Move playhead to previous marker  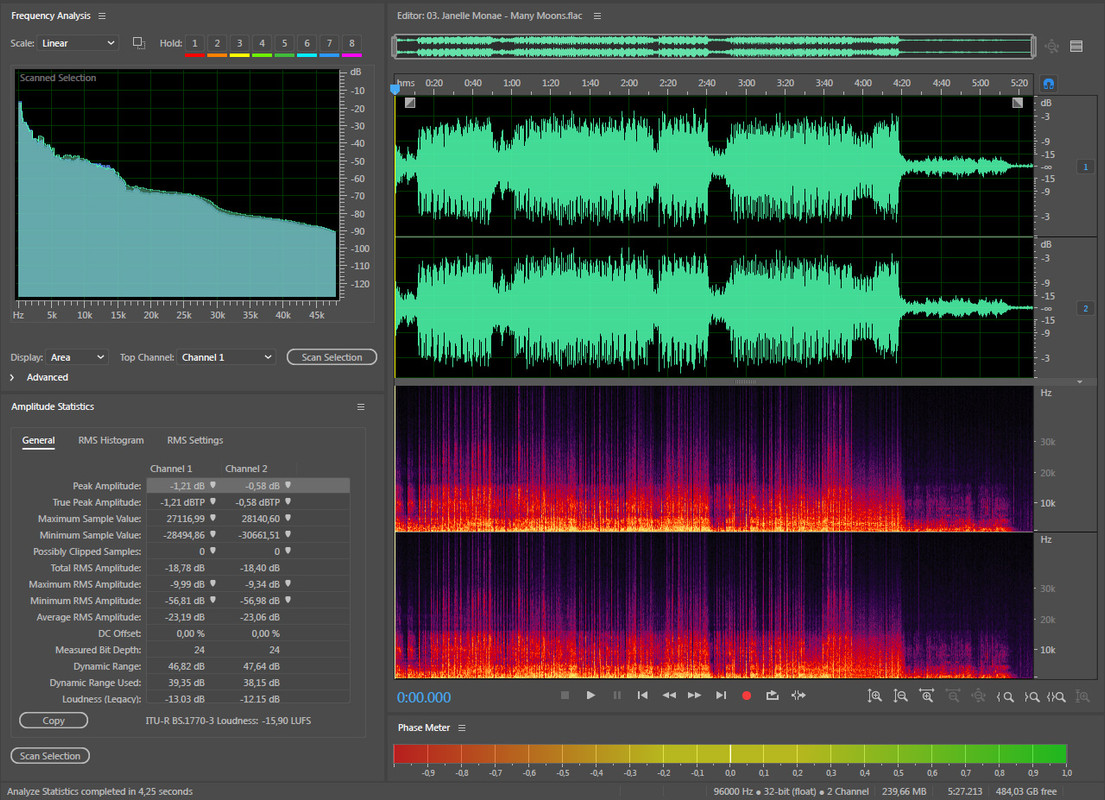click(x=643, y=695)
